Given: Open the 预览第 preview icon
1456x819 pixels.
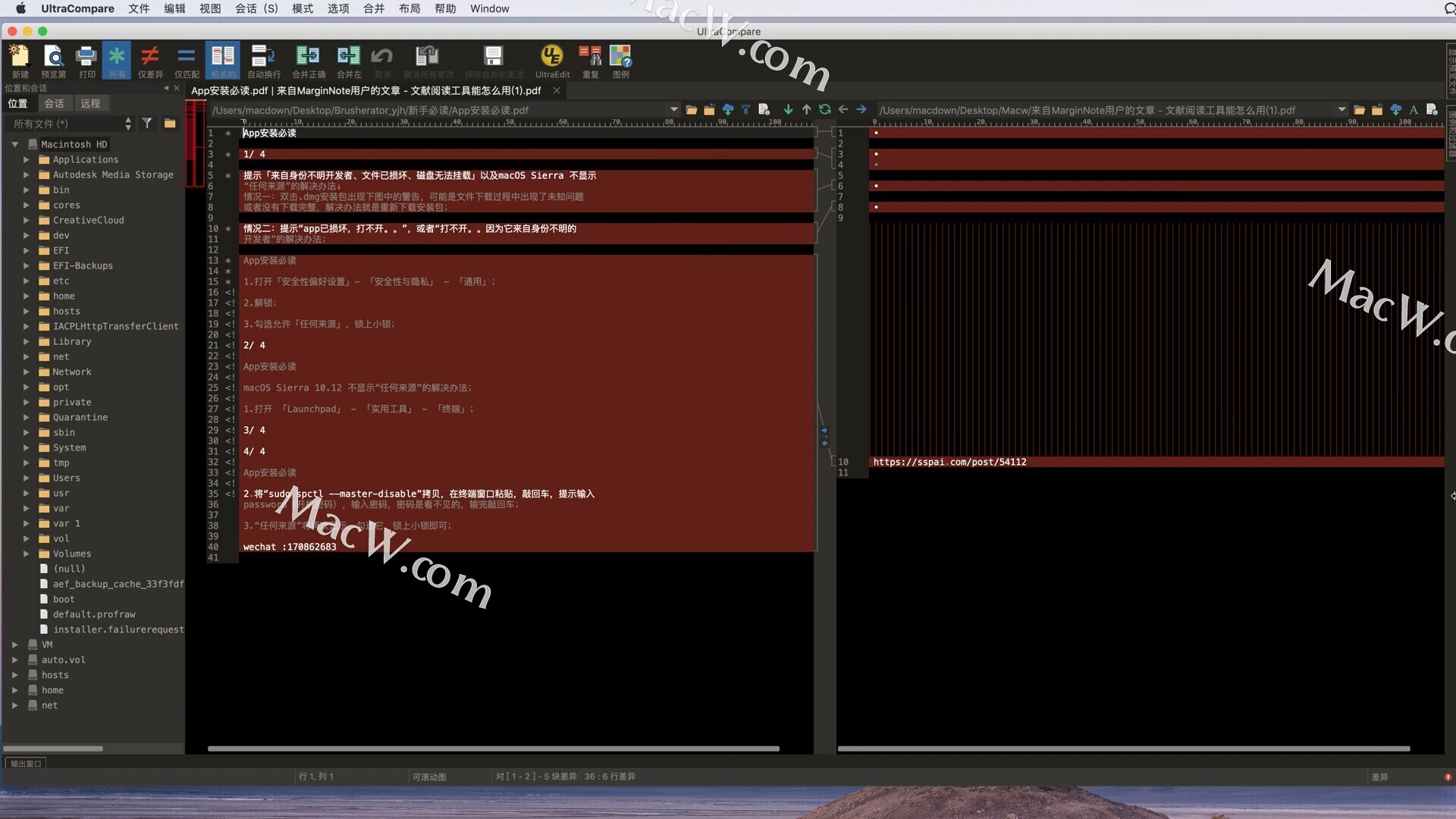Looking at the screenshot, I should point(53,61).
